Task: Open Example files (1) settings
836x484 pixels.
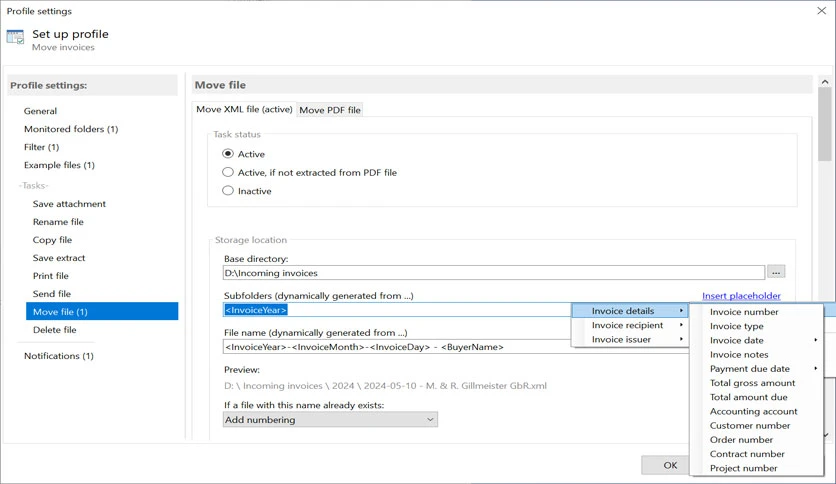Action: (59, 165)
